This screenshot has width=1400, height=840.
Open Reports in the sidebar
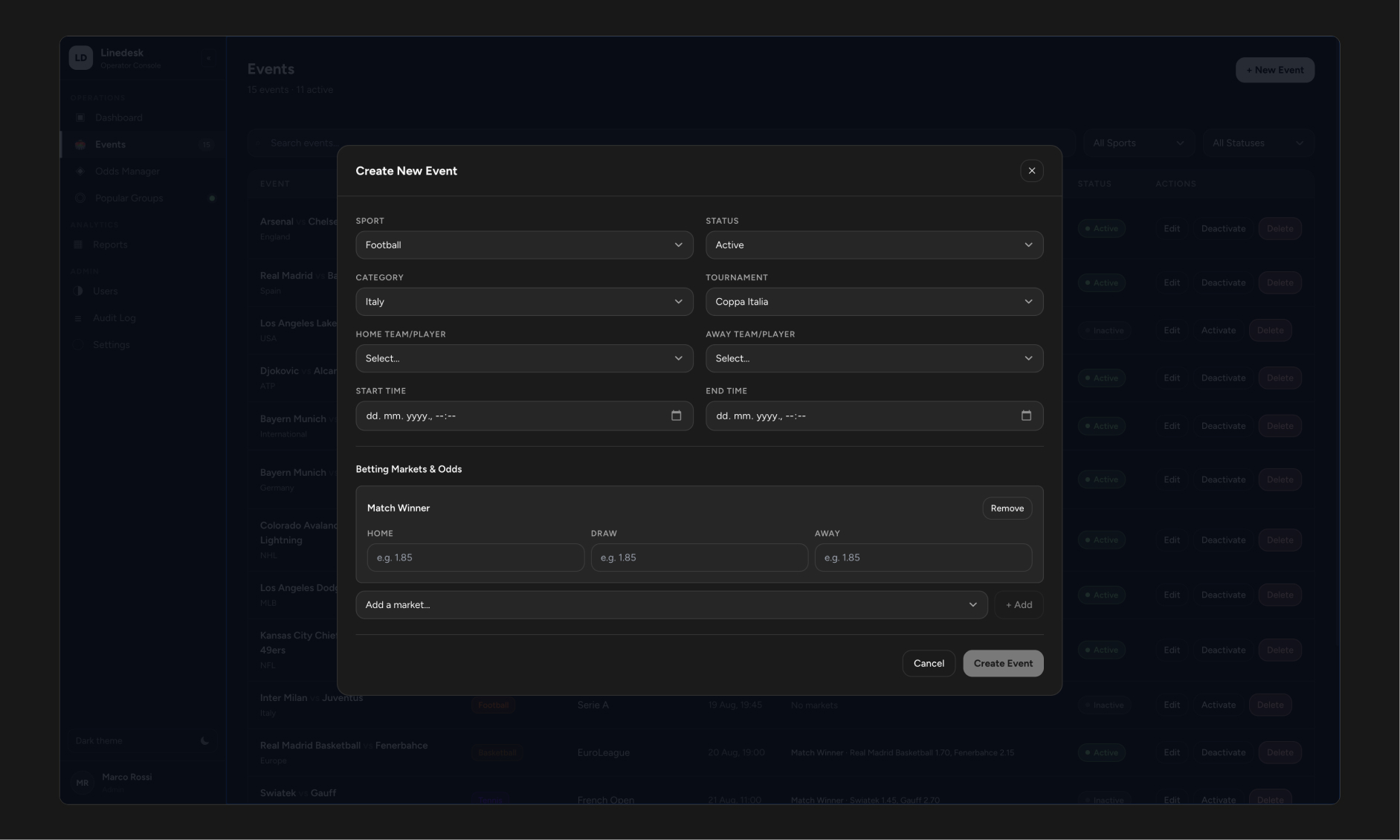tap(143, 245)
